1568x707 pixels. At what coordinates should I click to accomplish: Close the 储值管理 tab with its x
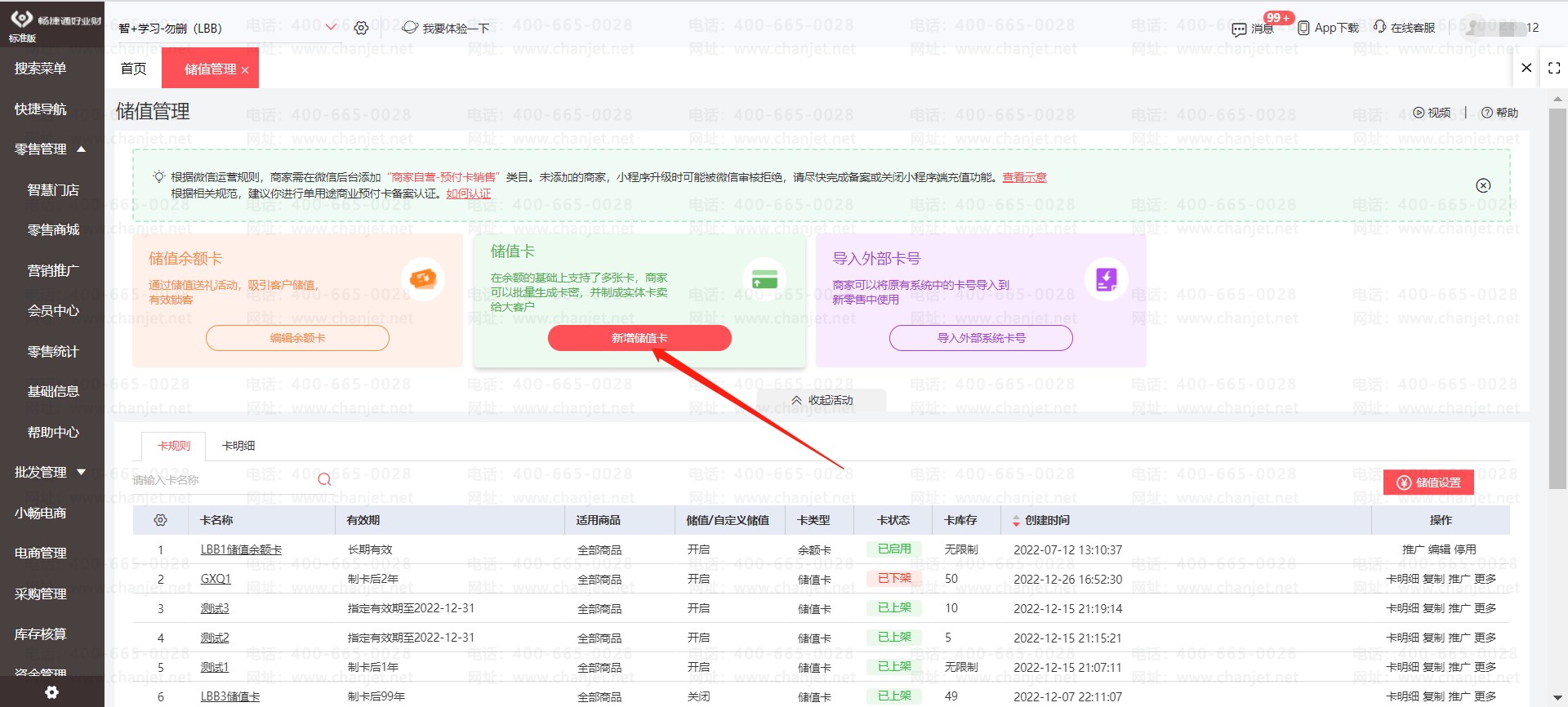245,70
